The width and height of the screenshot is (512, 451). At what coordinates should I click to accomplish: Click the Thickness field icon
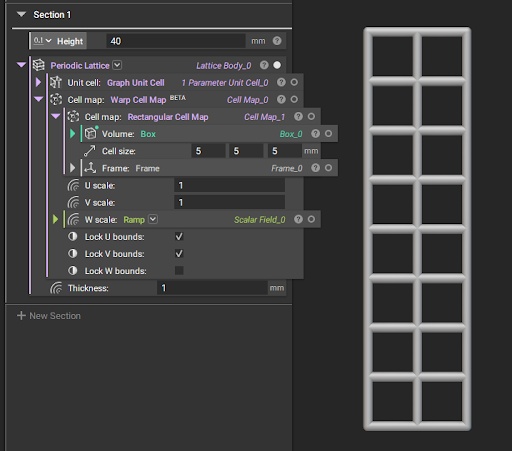pos(56,288)
